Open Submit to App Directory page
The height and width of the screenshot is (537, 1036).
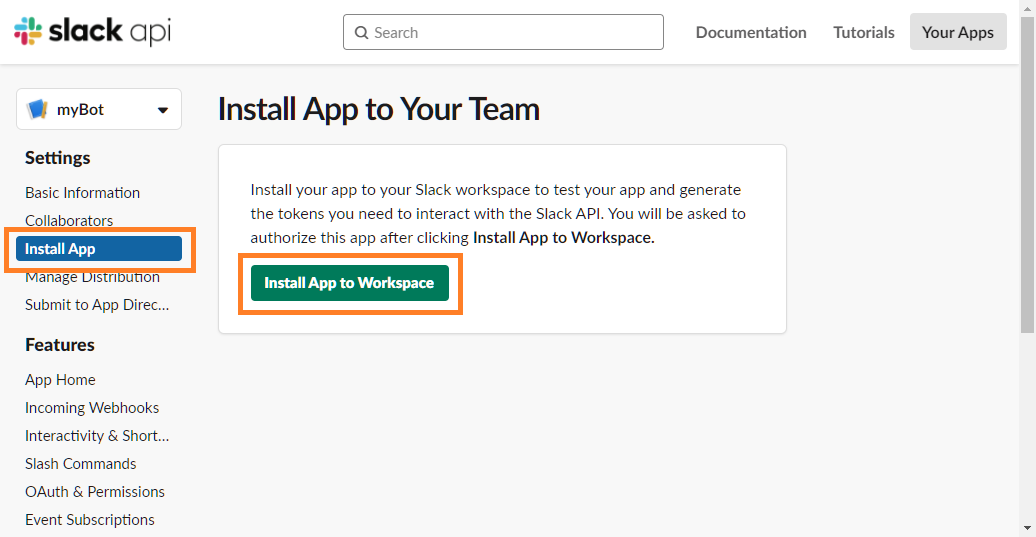point(97,304)
